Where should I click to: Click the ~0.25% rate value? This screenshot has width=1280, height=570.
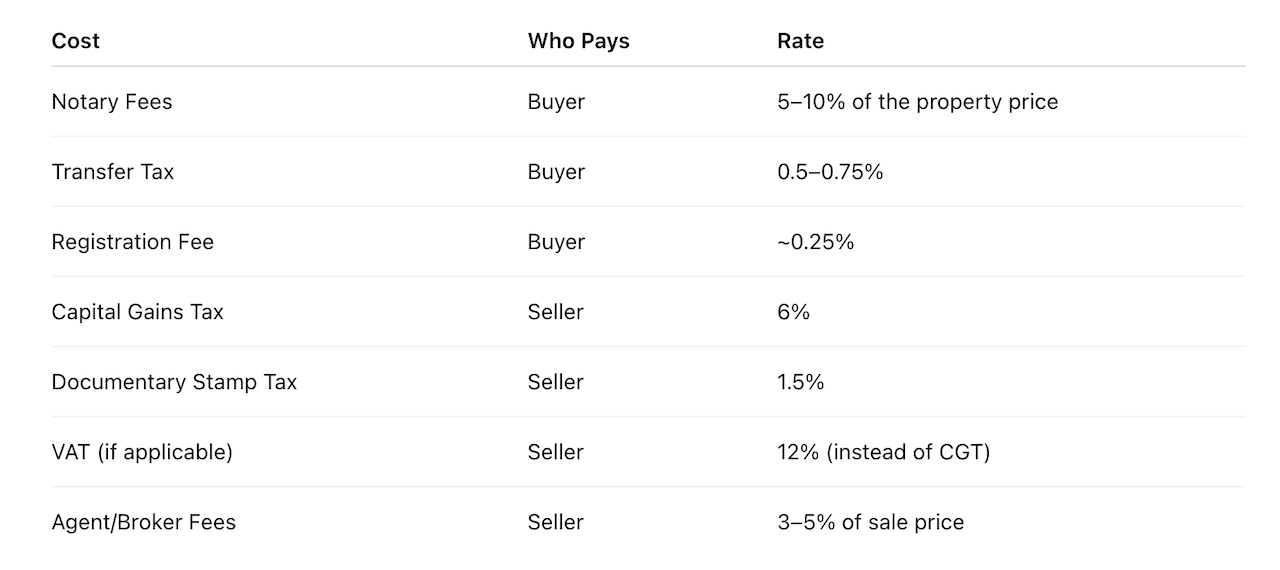pyautogui.click(x=815, y=242)
